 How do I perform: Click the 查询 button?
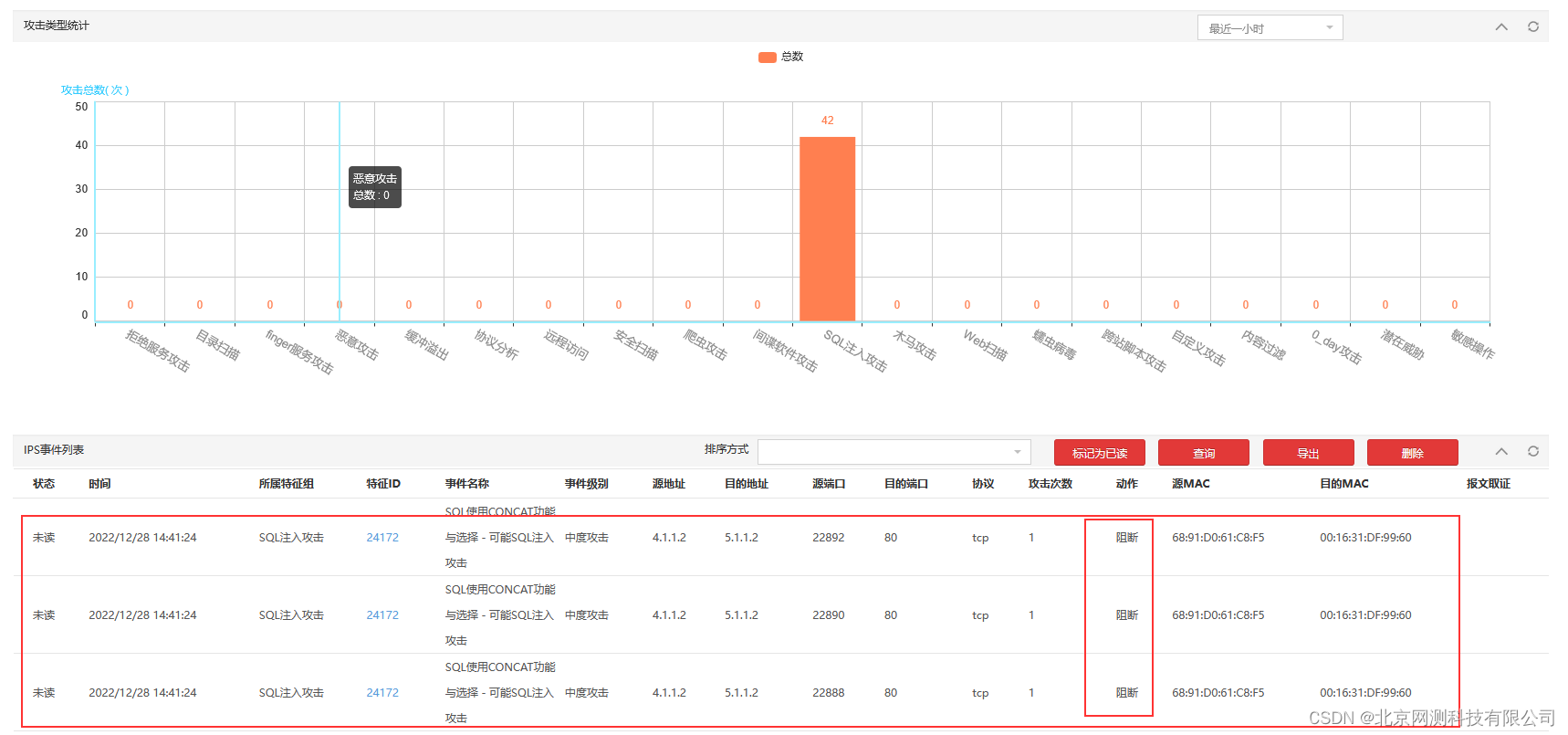coord(1204,453)
